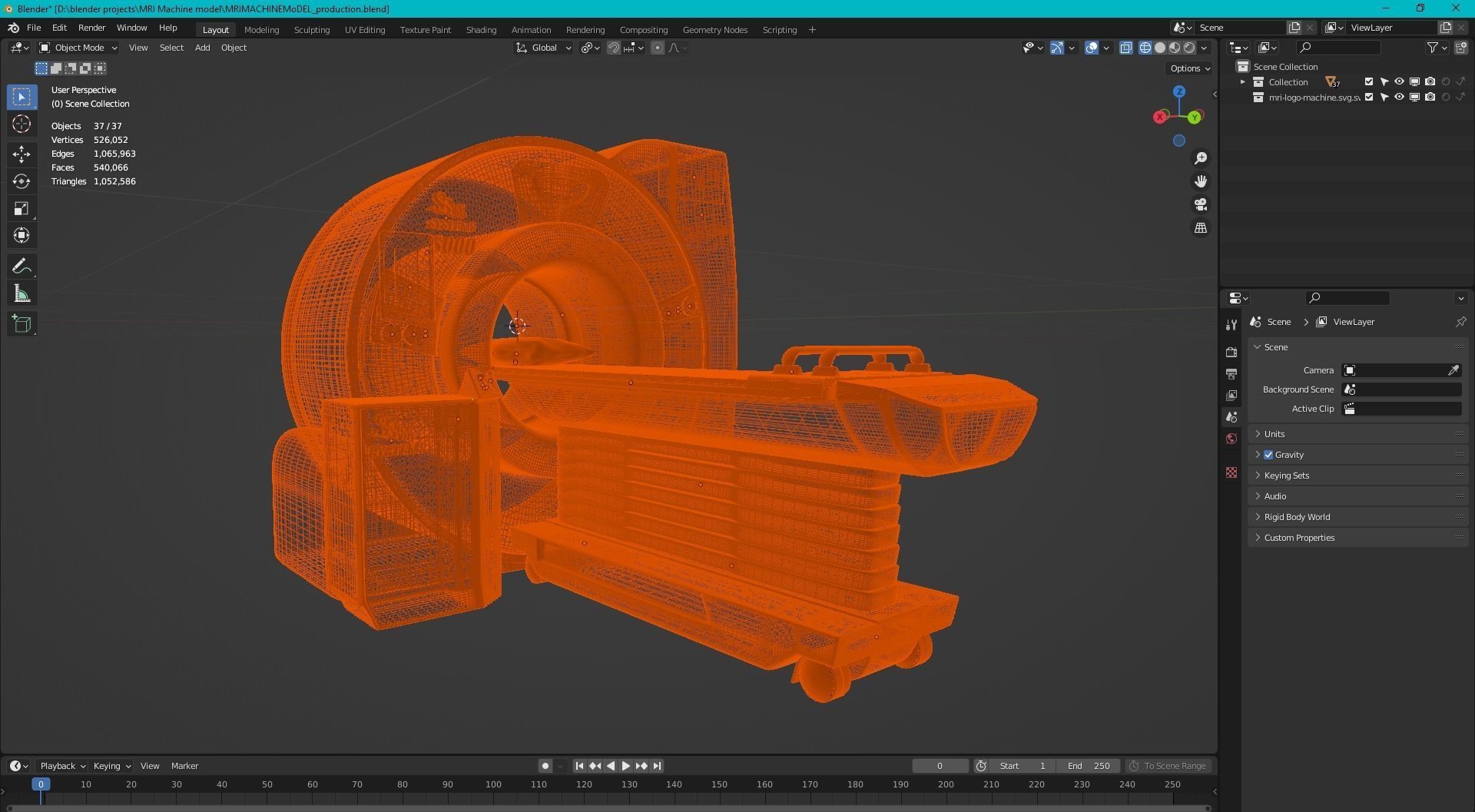This screenshot has height=812, width=1475.
Task: Click the End frame value field
Action: pos(1089,766)
